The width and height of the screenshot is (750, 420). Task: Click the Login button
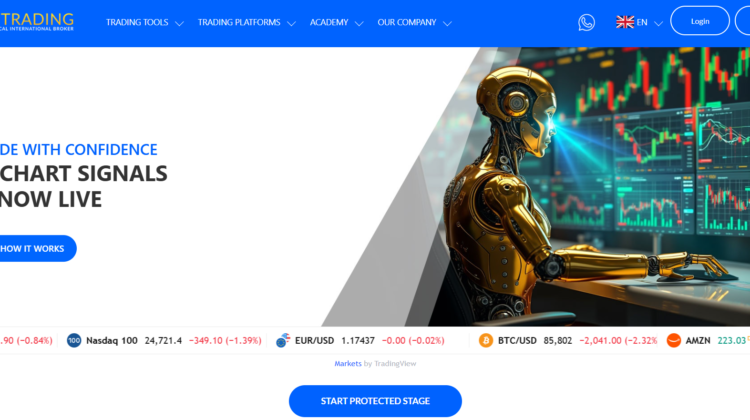click(700, 21)
